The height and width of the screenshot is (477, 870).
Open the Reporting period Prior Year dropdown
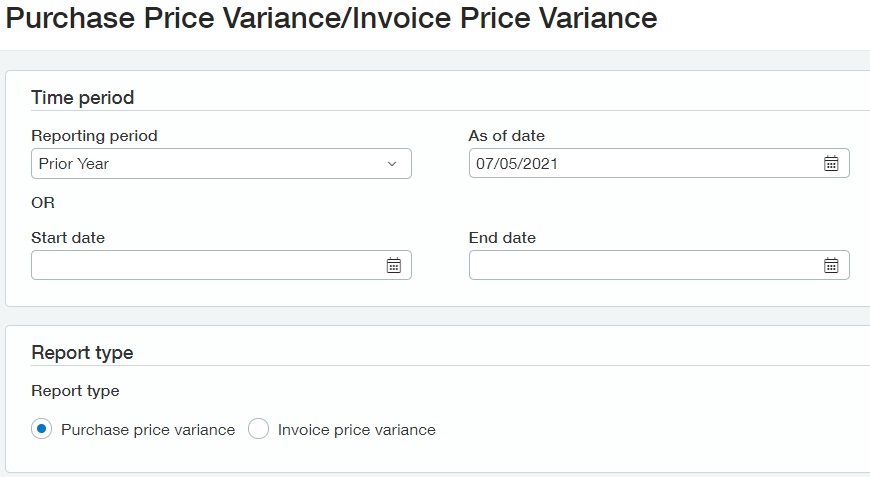221,164
